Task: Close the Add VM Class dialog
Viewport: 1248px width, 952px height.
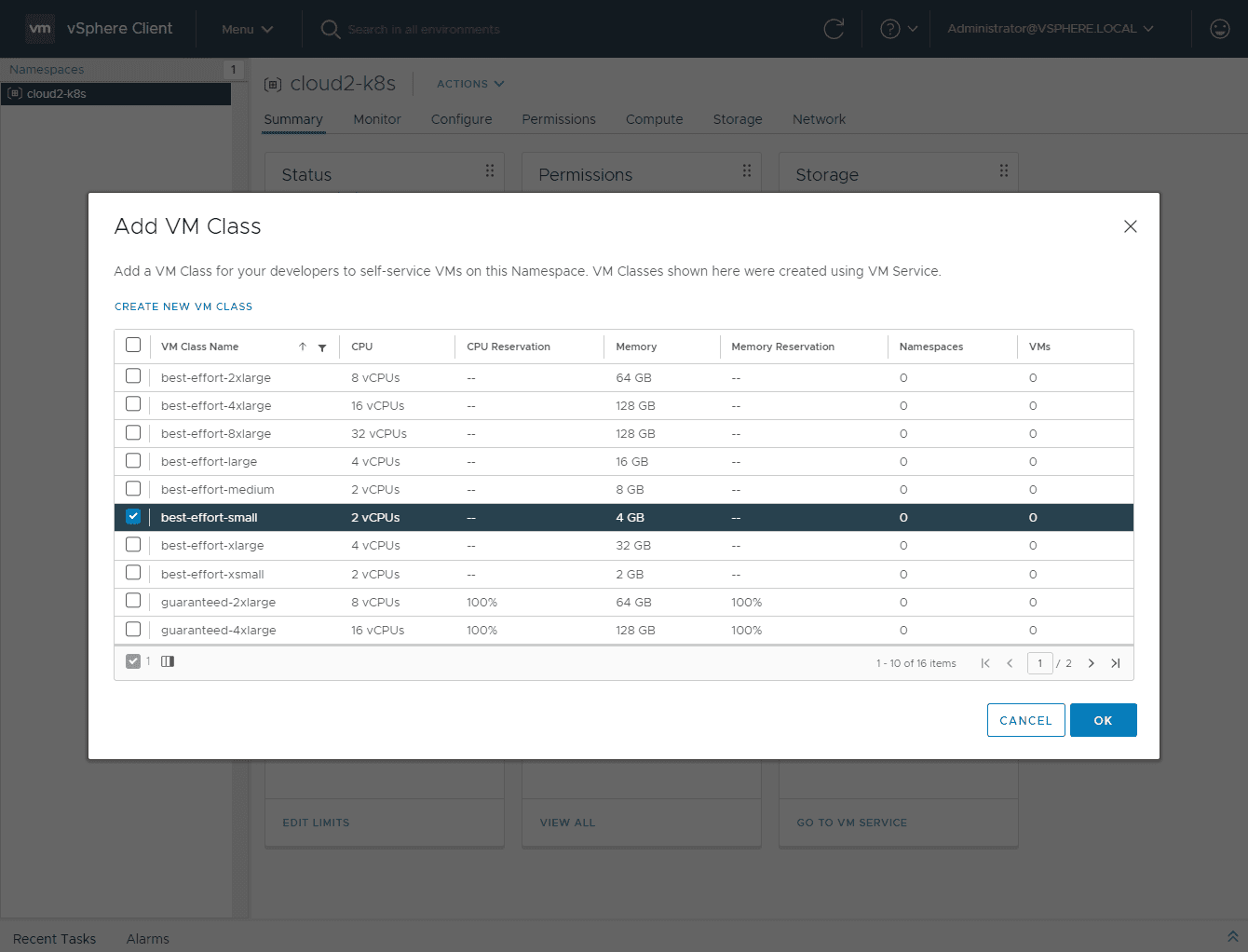Action: (1131, 226)
